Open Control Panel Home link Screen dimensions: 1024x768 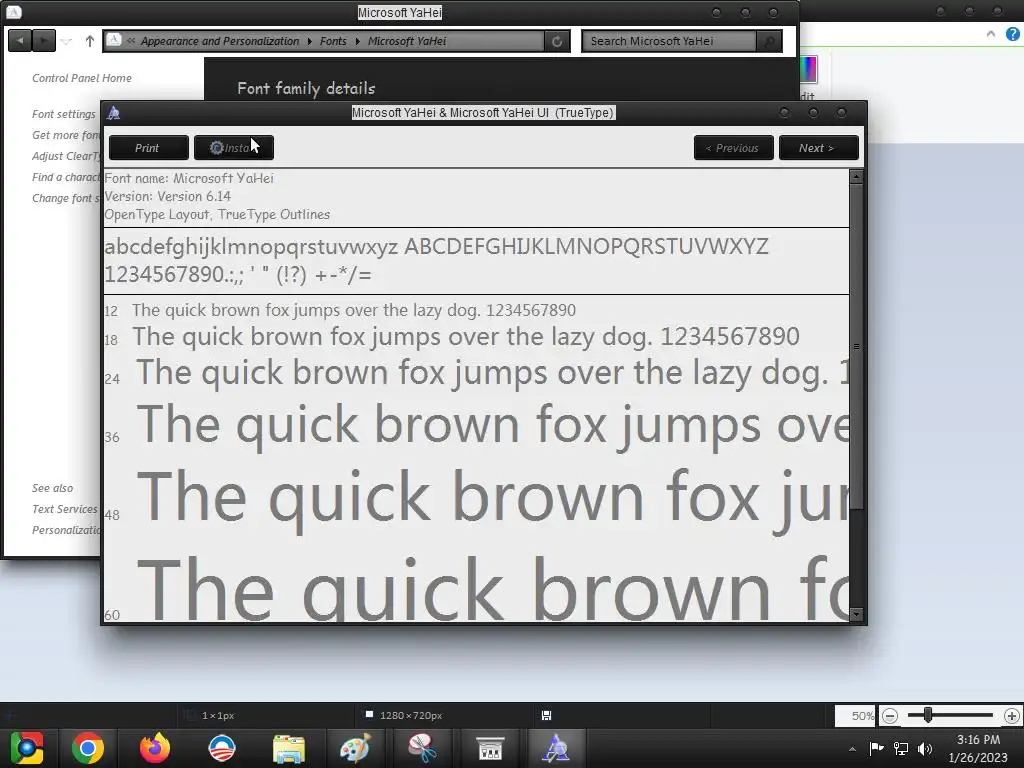click(82, 78)
